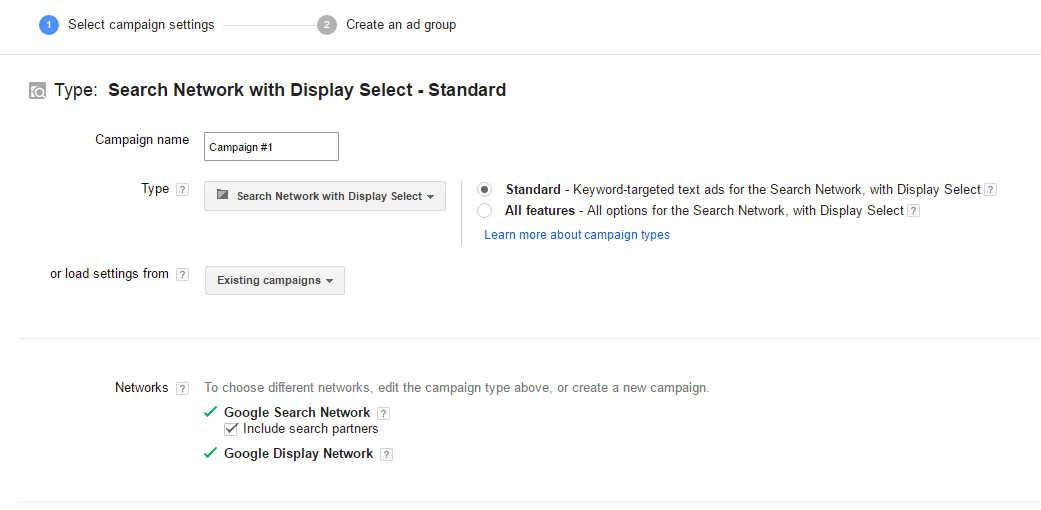The height and width of the screenshot is (510, 1041).
Task: Click the folder icon in Type dropdown
Action: pos(222,195)
